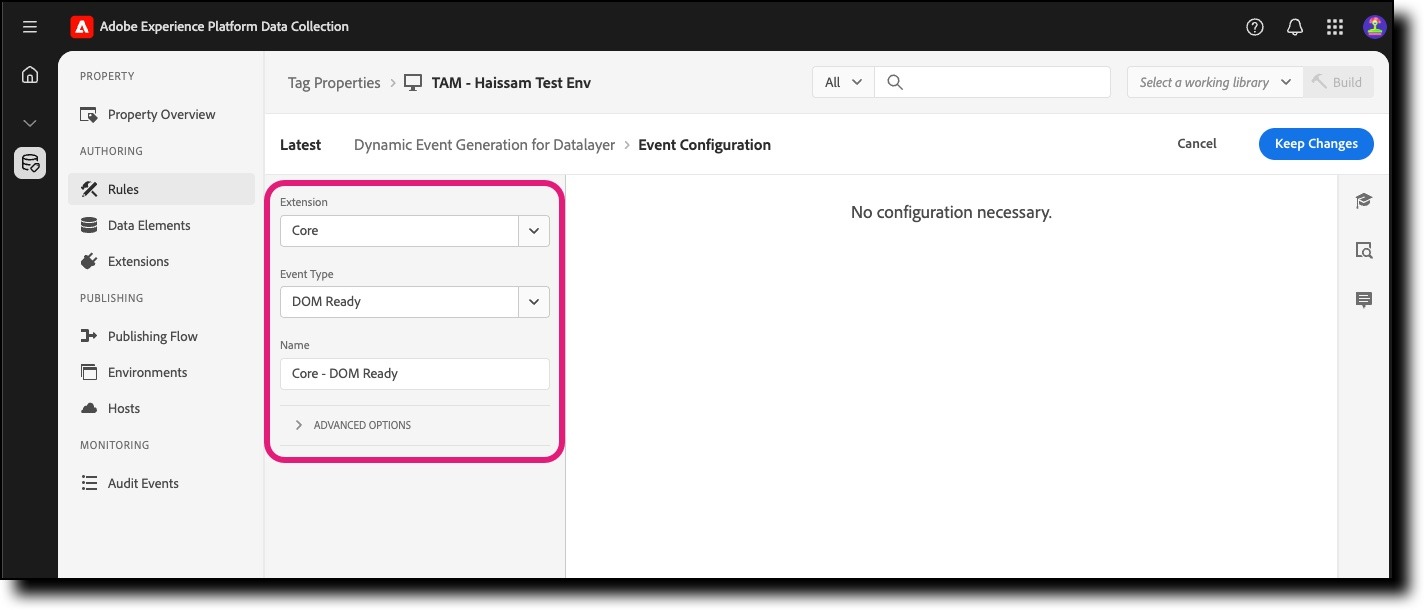1424x610 pixels.
Task: Go to Tag Properties breadcrumb
Action: pos(334,83)
